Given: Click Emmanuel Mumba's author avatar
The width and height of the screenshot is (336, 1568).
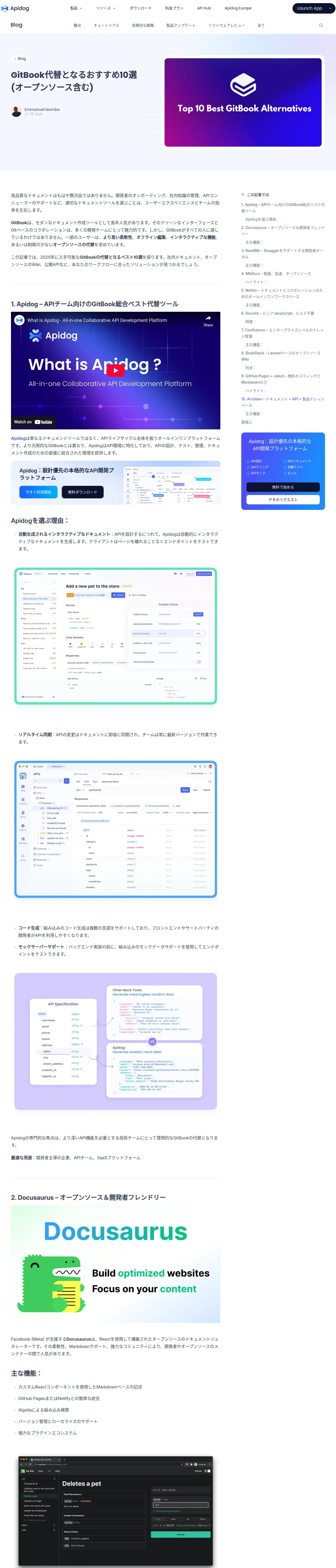Looking at the screenshot, I should coord(16,111).
